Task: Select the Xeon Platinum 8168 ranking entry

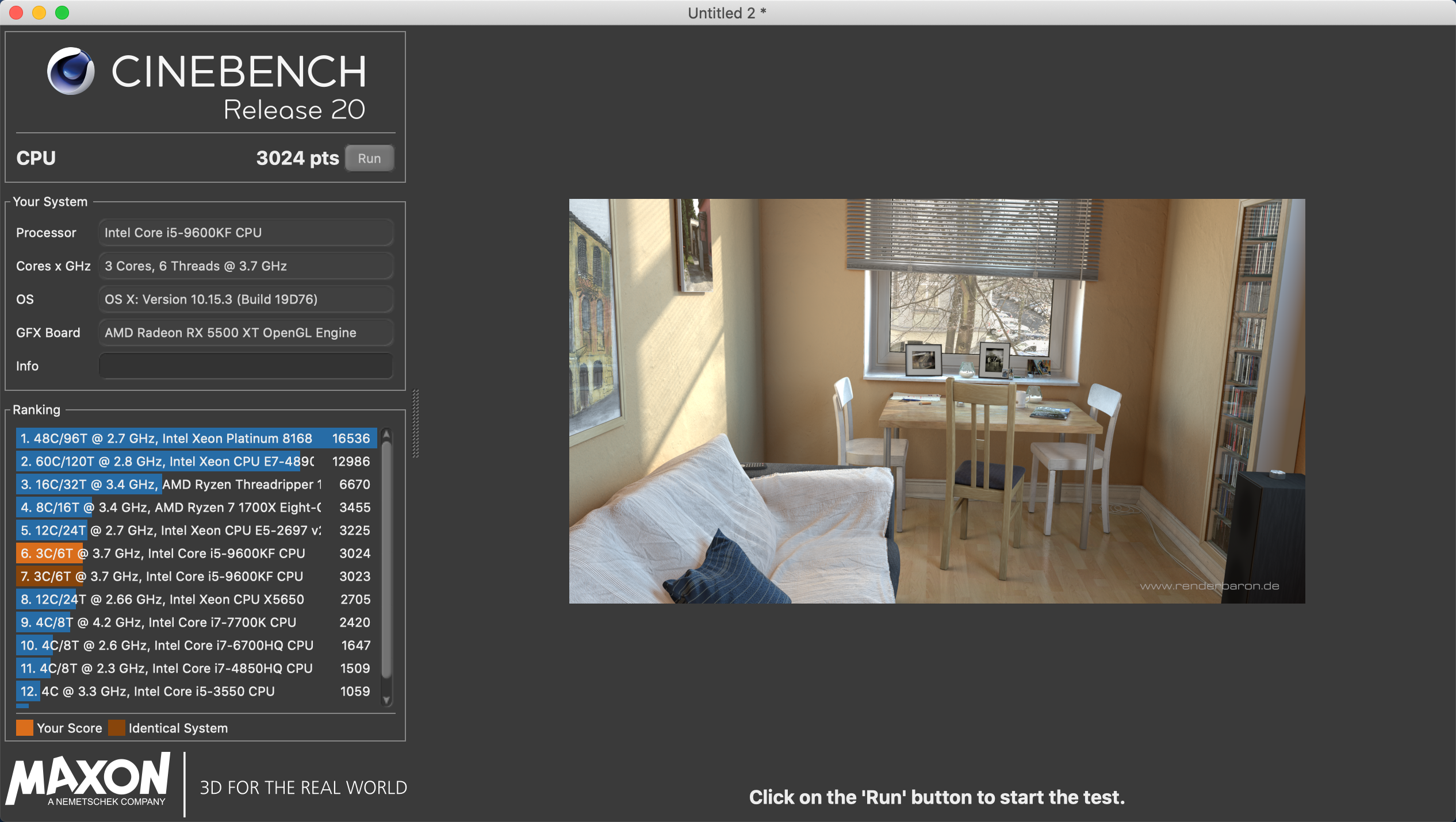Action: pos(196,439)
